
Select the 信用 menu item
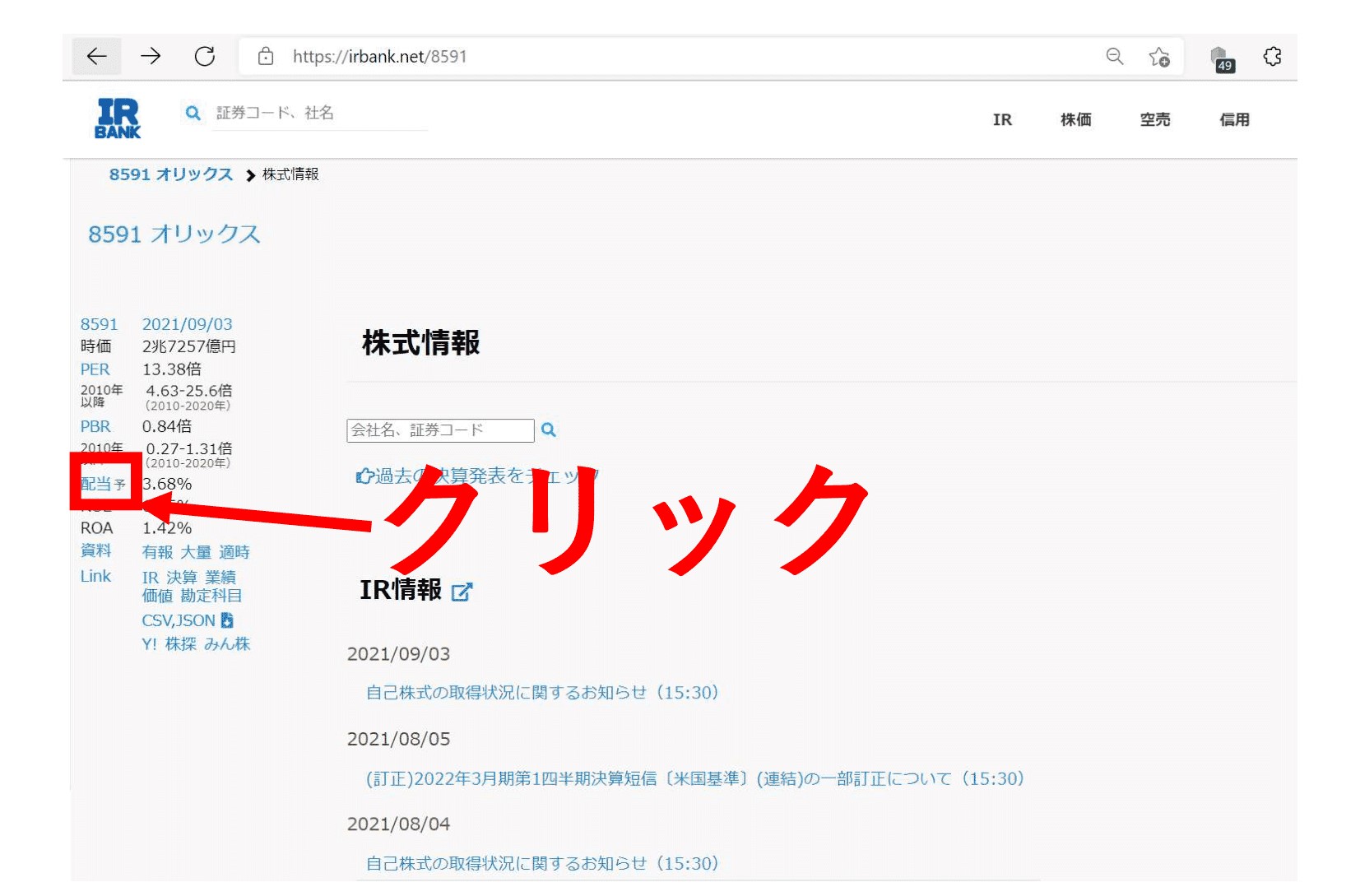tap(1234, 119)
